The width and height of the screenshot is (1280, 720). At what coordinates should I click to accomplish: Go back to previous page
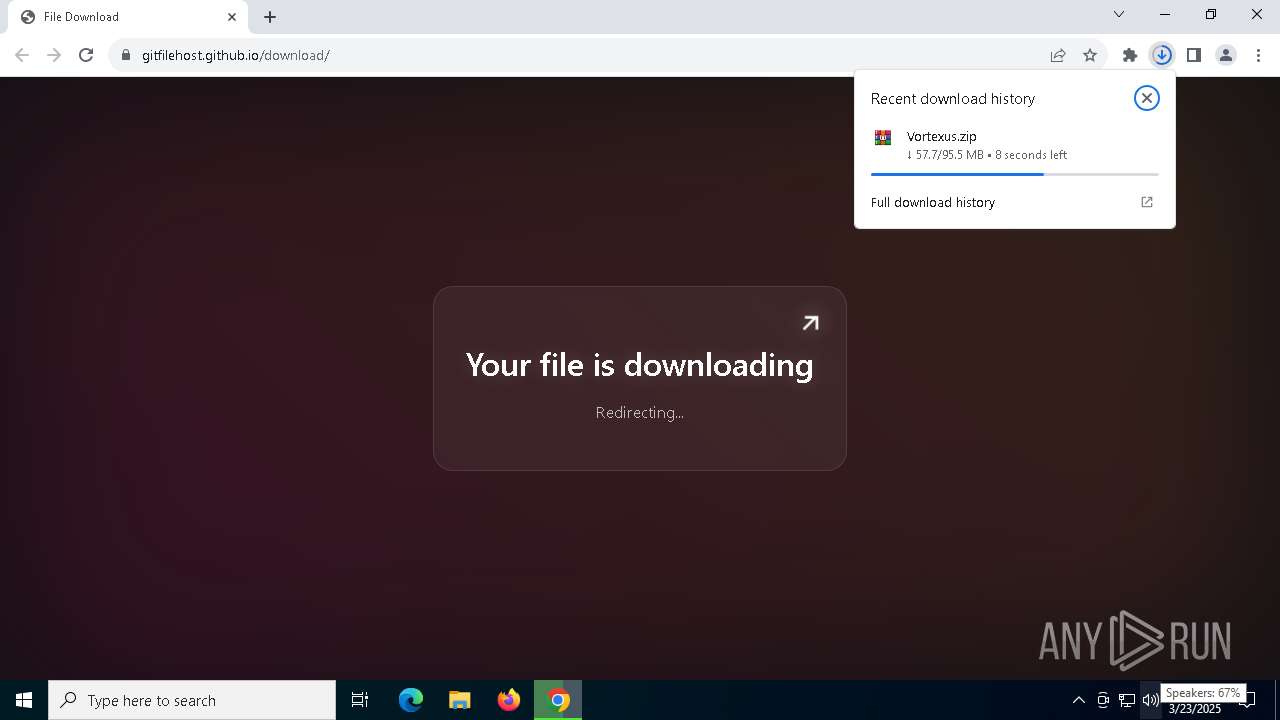tap(22, 55)
